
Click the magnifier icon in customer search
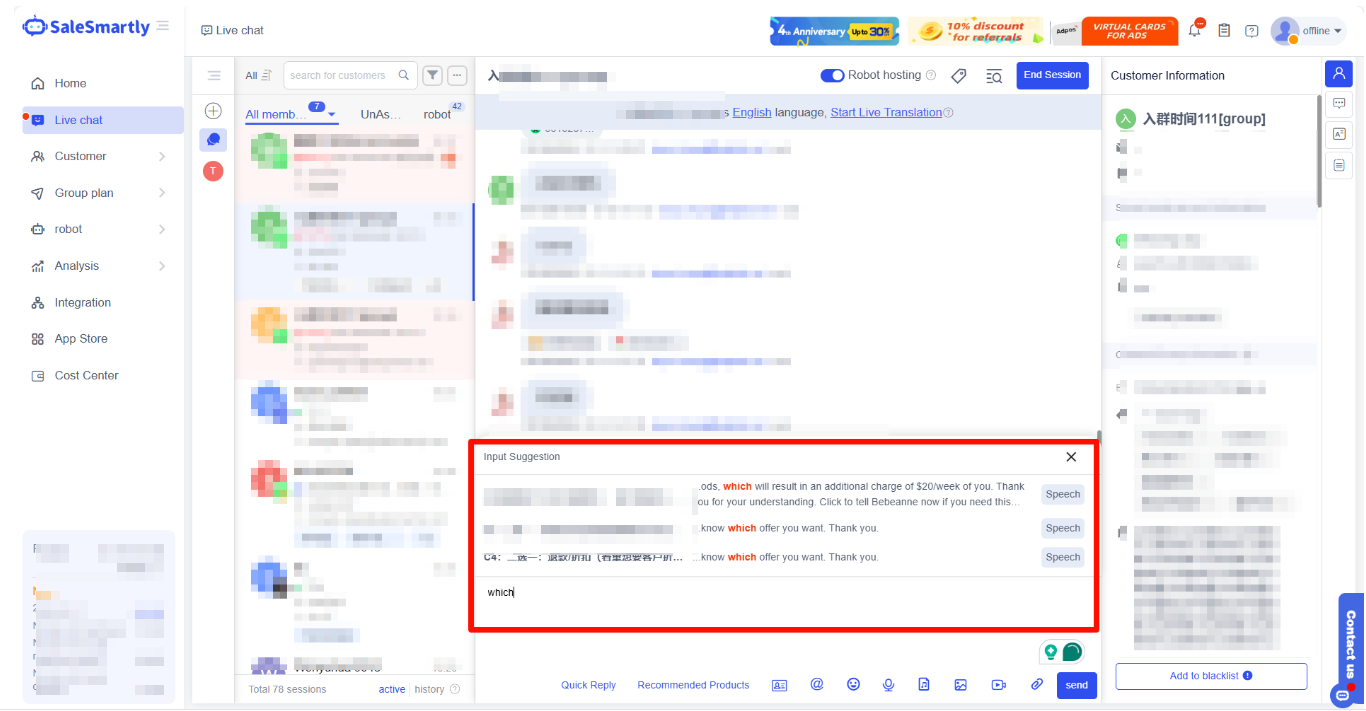(x=404, y=75)
